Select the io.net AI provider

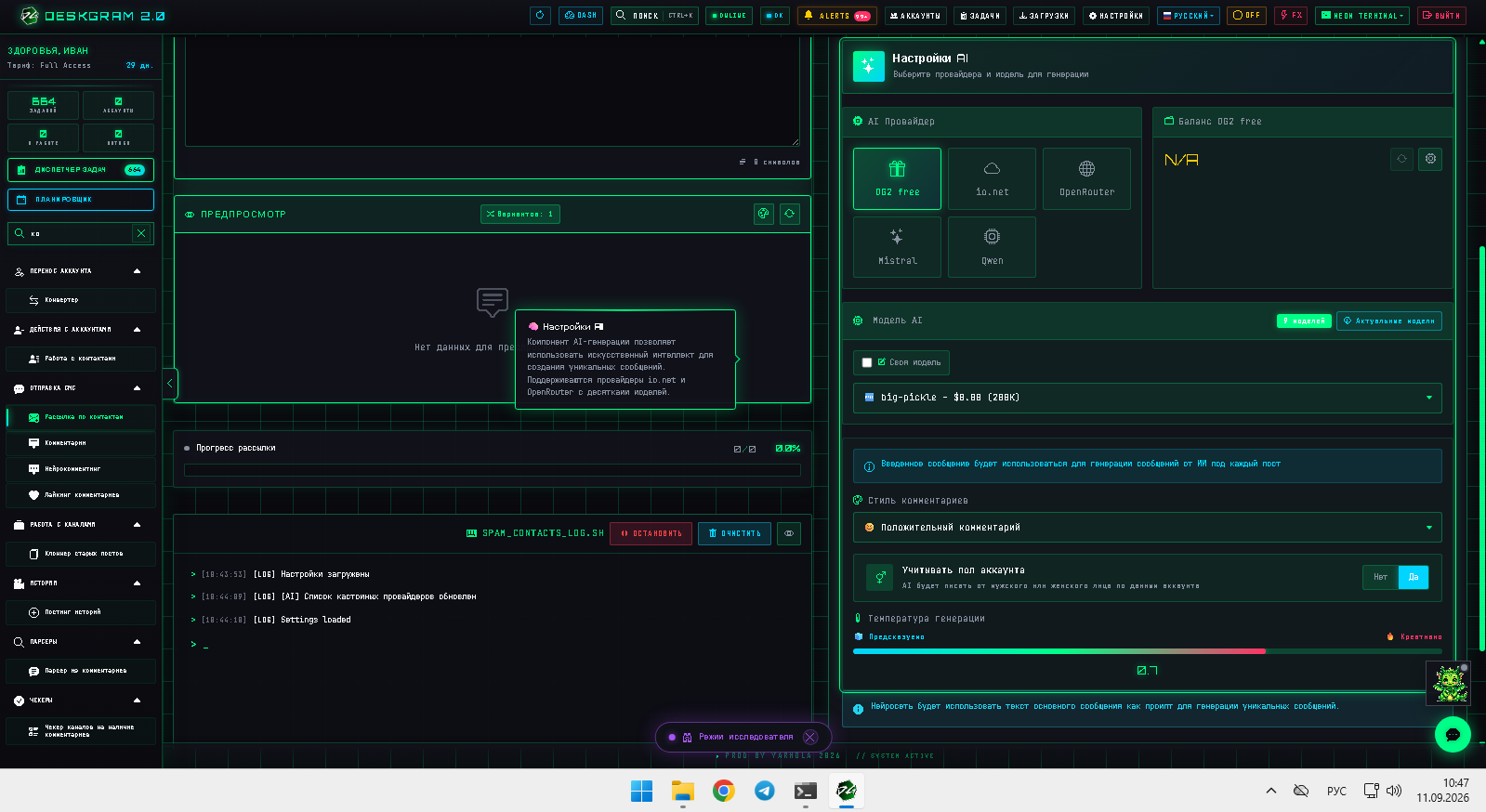[x=992, y=178]
